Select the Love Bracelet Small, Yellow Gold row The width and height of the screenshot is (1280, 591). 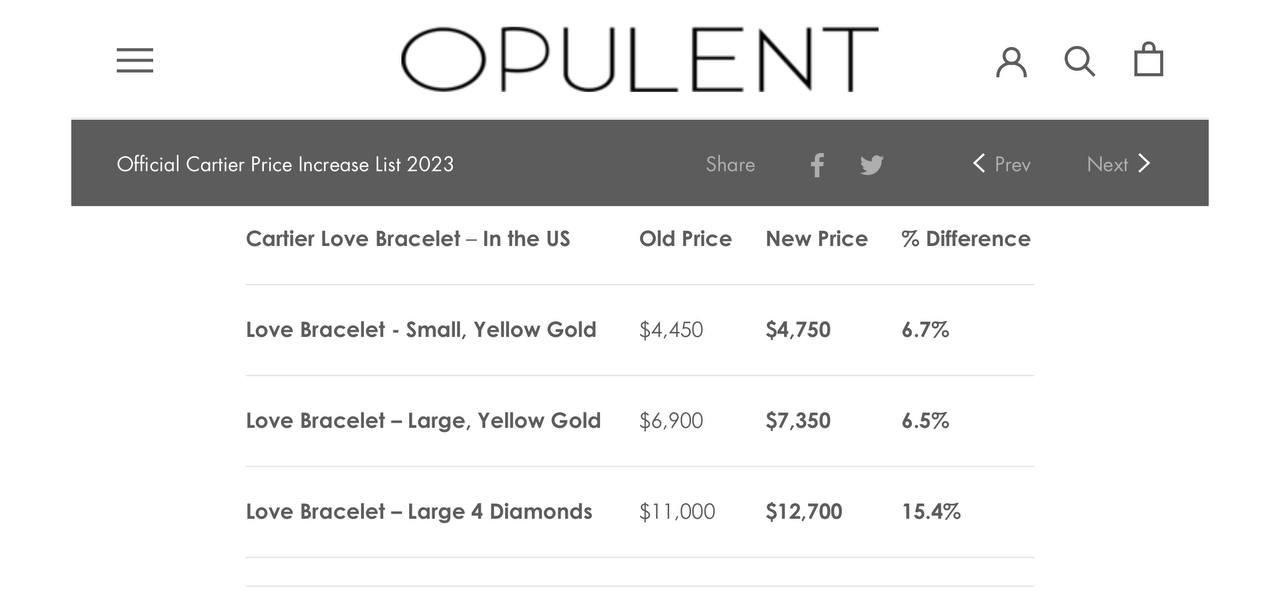pos(421,330)
